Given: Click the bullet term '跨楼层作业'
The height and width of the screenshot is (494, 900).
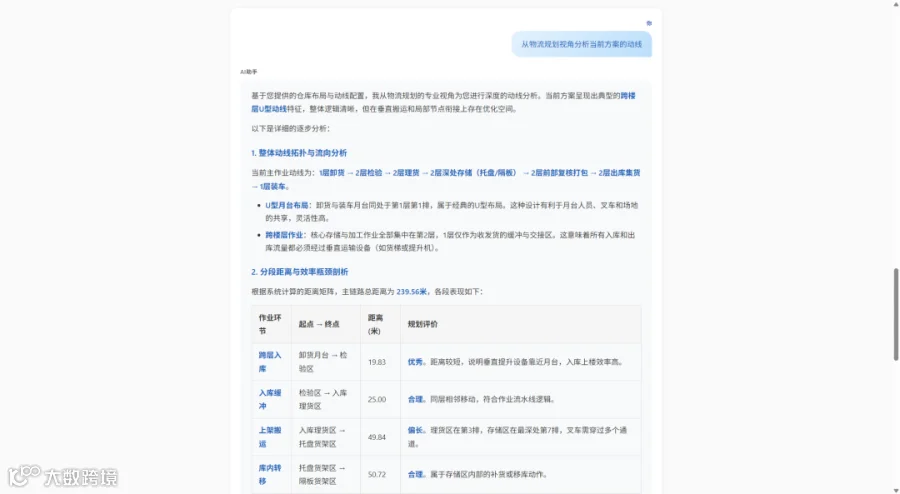Looking at the screenshot, I should tap(284, 235).
